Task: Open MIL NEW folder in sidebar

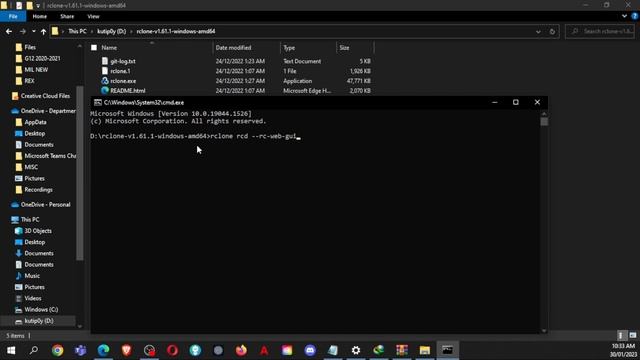Action: 36,70
